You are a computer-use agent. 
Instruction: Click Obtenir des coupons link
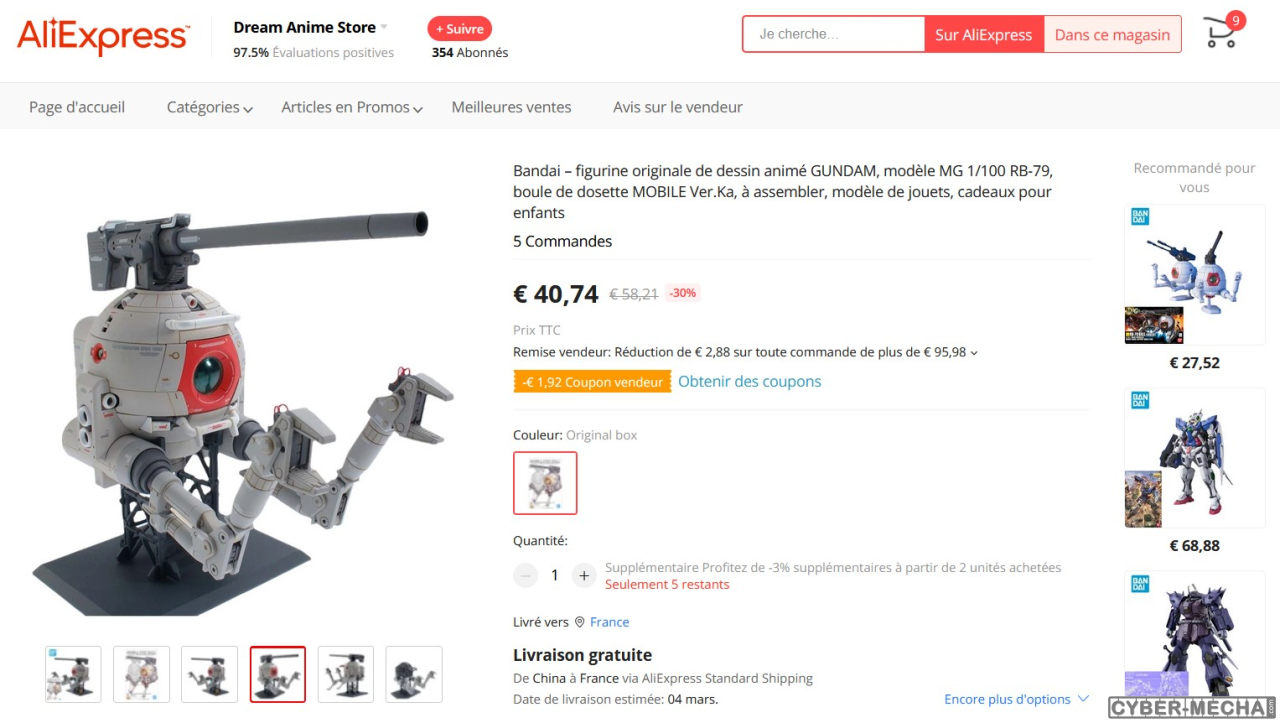click(x=750, y=381)
